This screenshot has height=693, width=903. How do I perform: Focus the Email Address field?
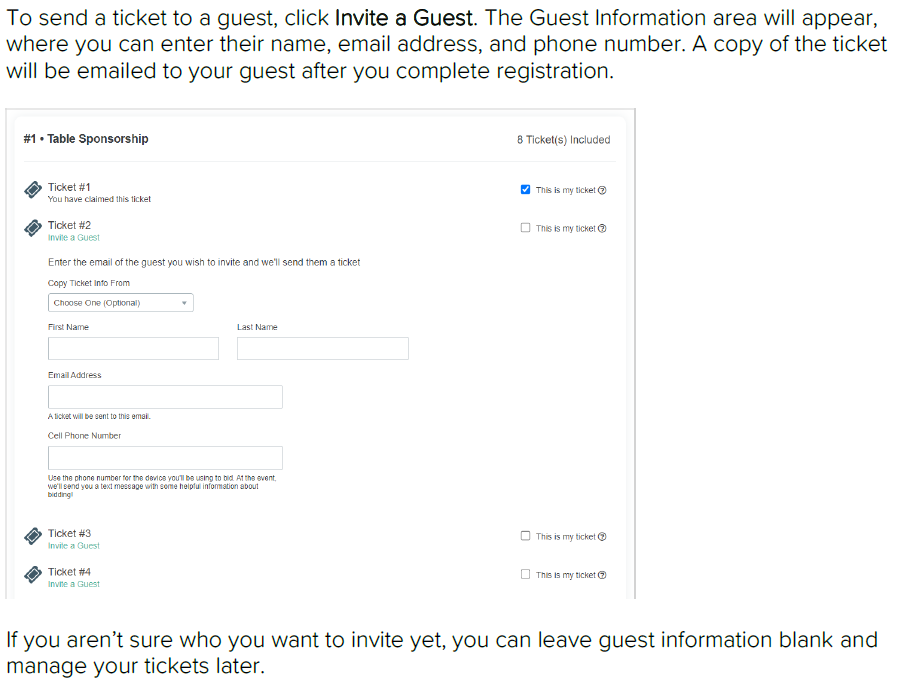pyautogui.click(x=165, y=397)
